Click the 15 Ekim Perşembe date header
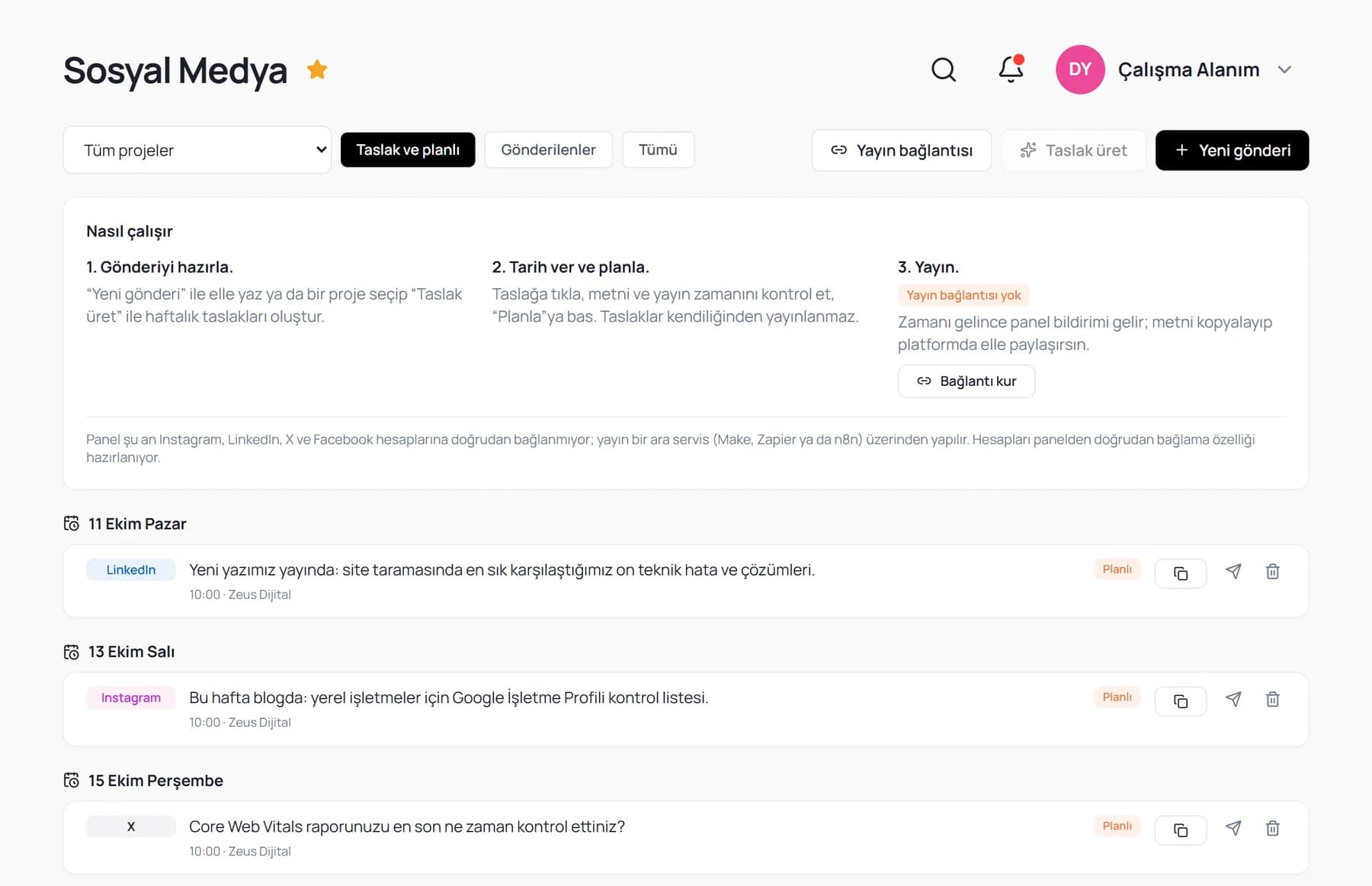Screen dimensions: 1372x886 pyautogui.click(x=155, y=781)
